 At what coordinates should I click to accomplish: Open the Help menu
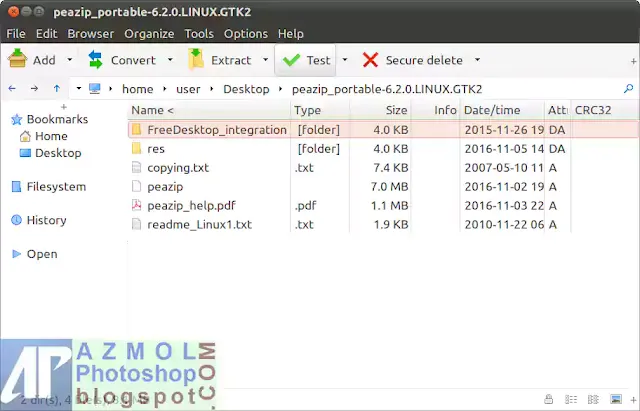pos(291,33)
